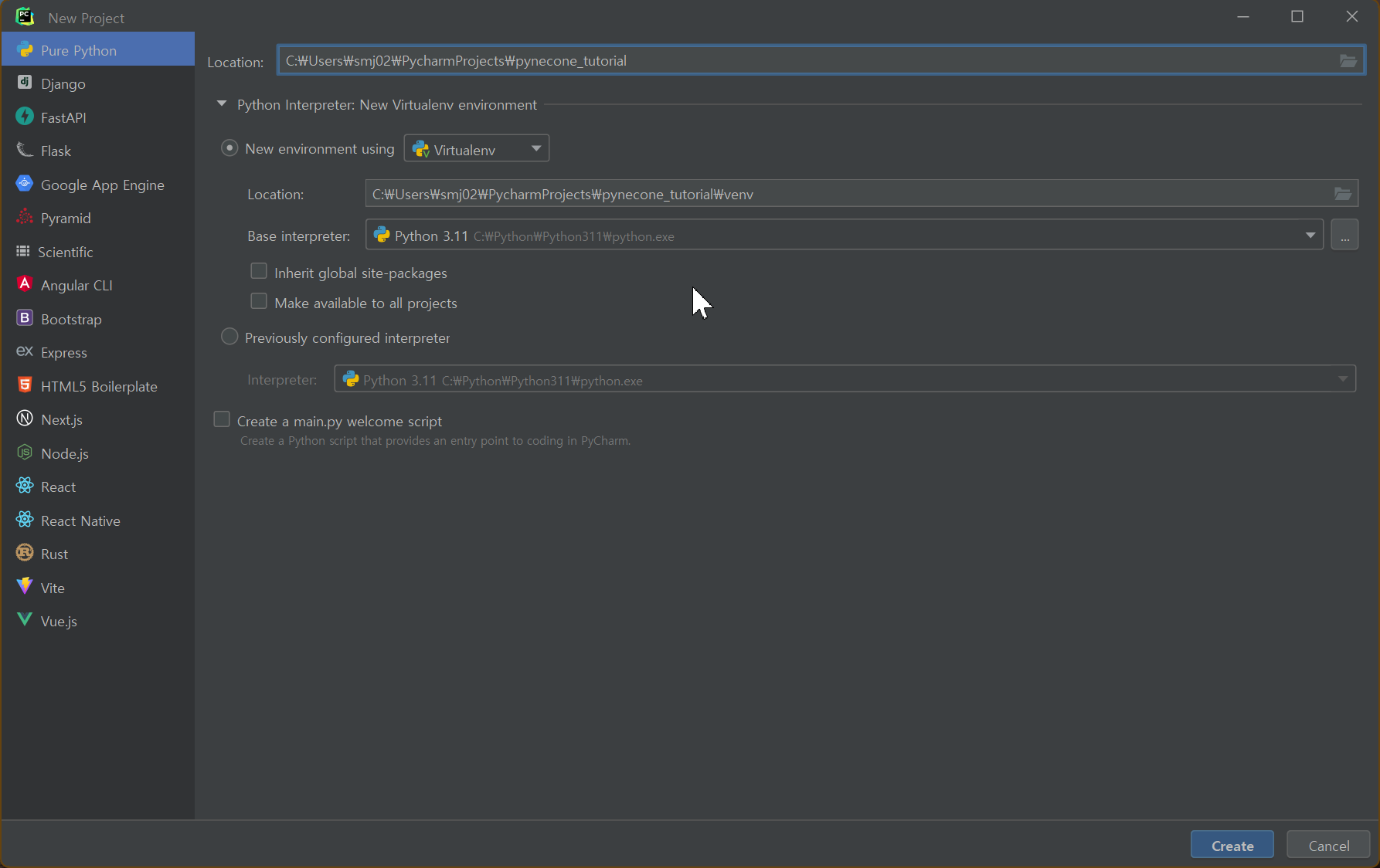
Task: Select Rust project type
Action: (x=98, y=554)
